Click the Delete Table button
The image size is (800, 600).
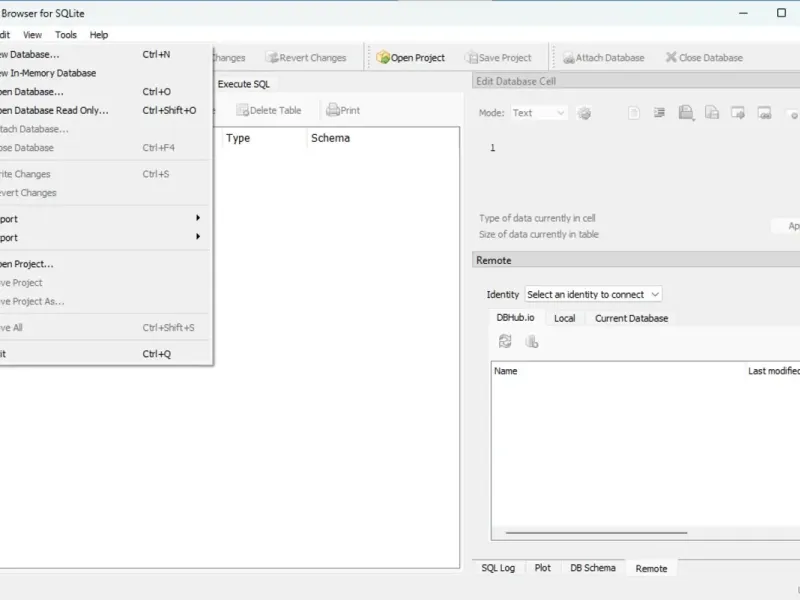(x=269, y=110)
